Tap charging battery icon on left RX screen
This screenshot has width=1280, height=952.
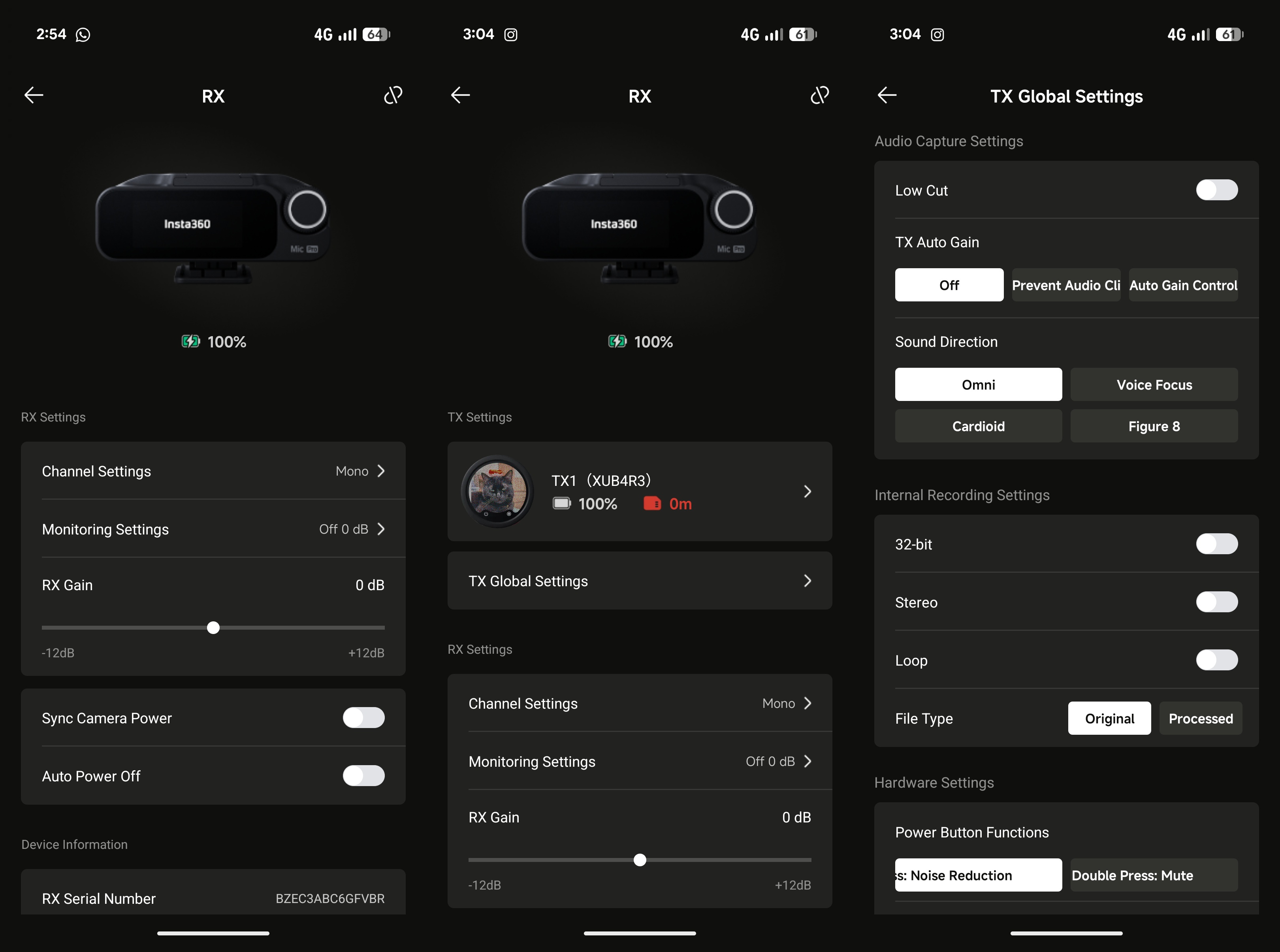click(191, 342)
